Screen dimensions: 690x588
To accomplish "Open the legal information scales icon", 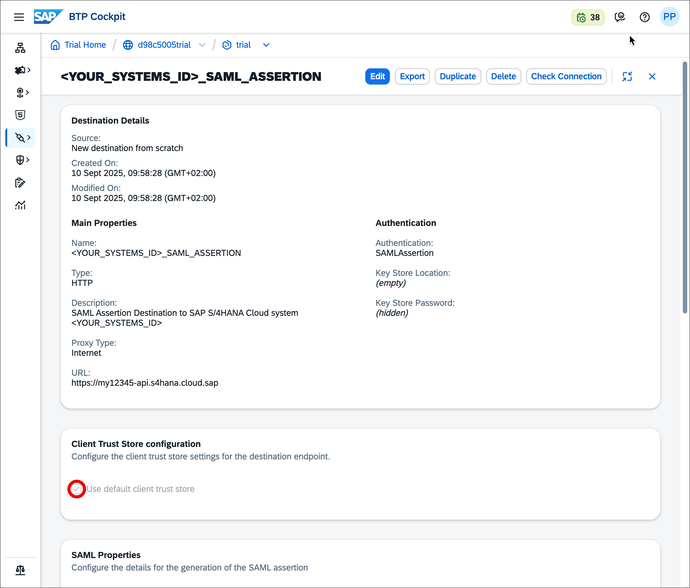I will 20,570.
